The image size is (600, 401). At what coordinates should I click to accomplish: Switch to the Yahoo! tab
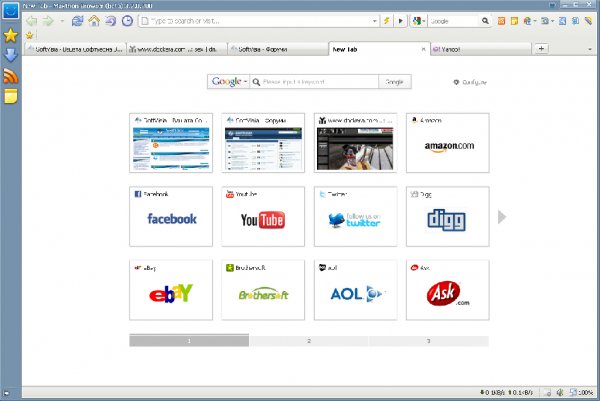481,49
